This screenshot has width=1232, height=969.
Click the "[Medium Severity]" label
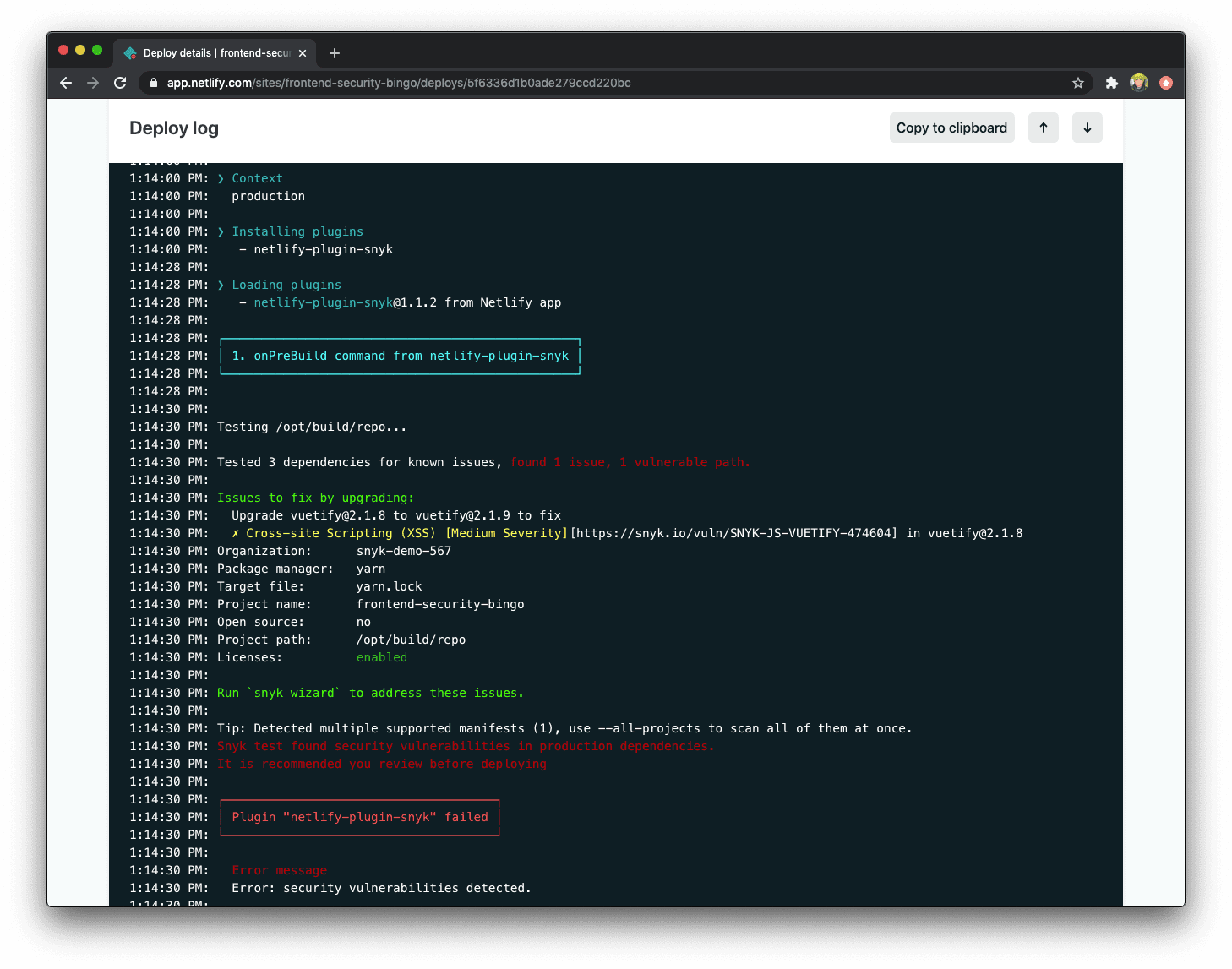(x=506, y=533)
